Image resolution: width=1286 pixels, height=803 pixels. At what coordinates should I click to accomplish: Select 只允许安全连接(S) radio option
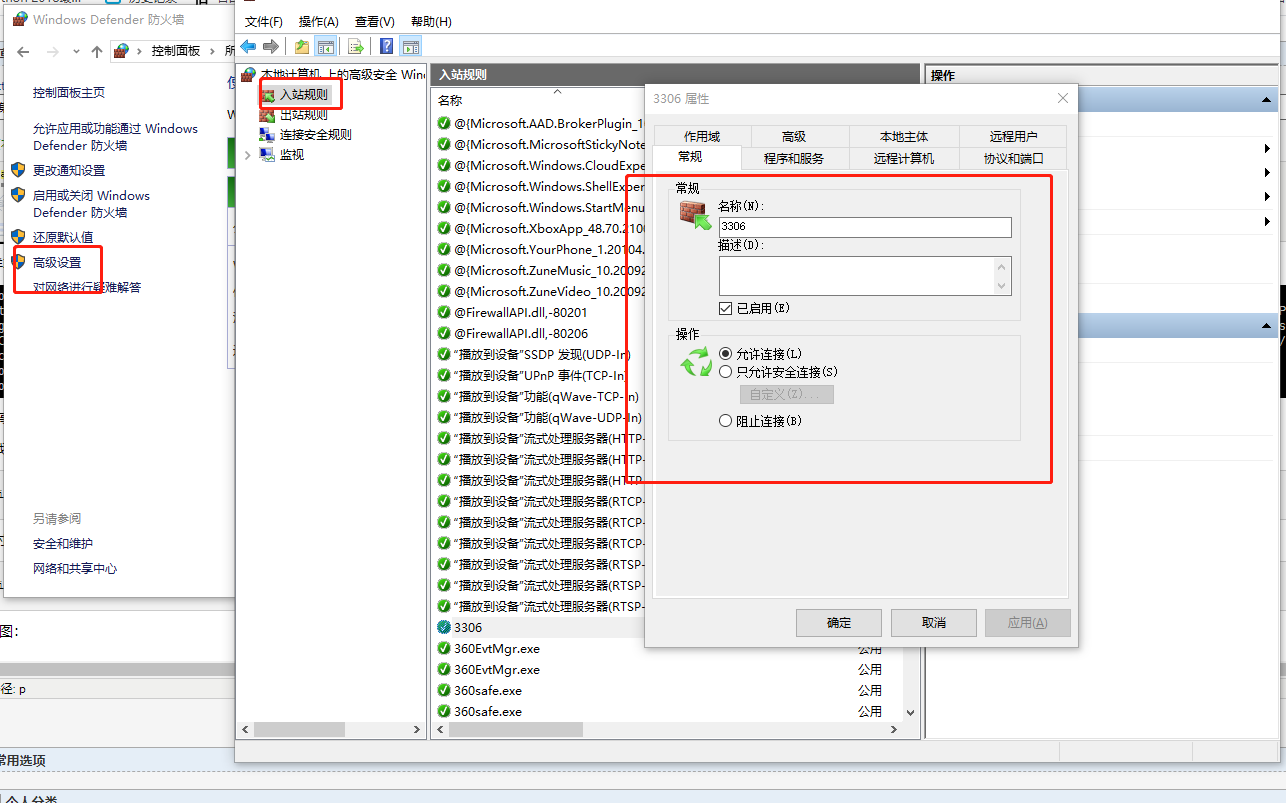click(726, 372)
